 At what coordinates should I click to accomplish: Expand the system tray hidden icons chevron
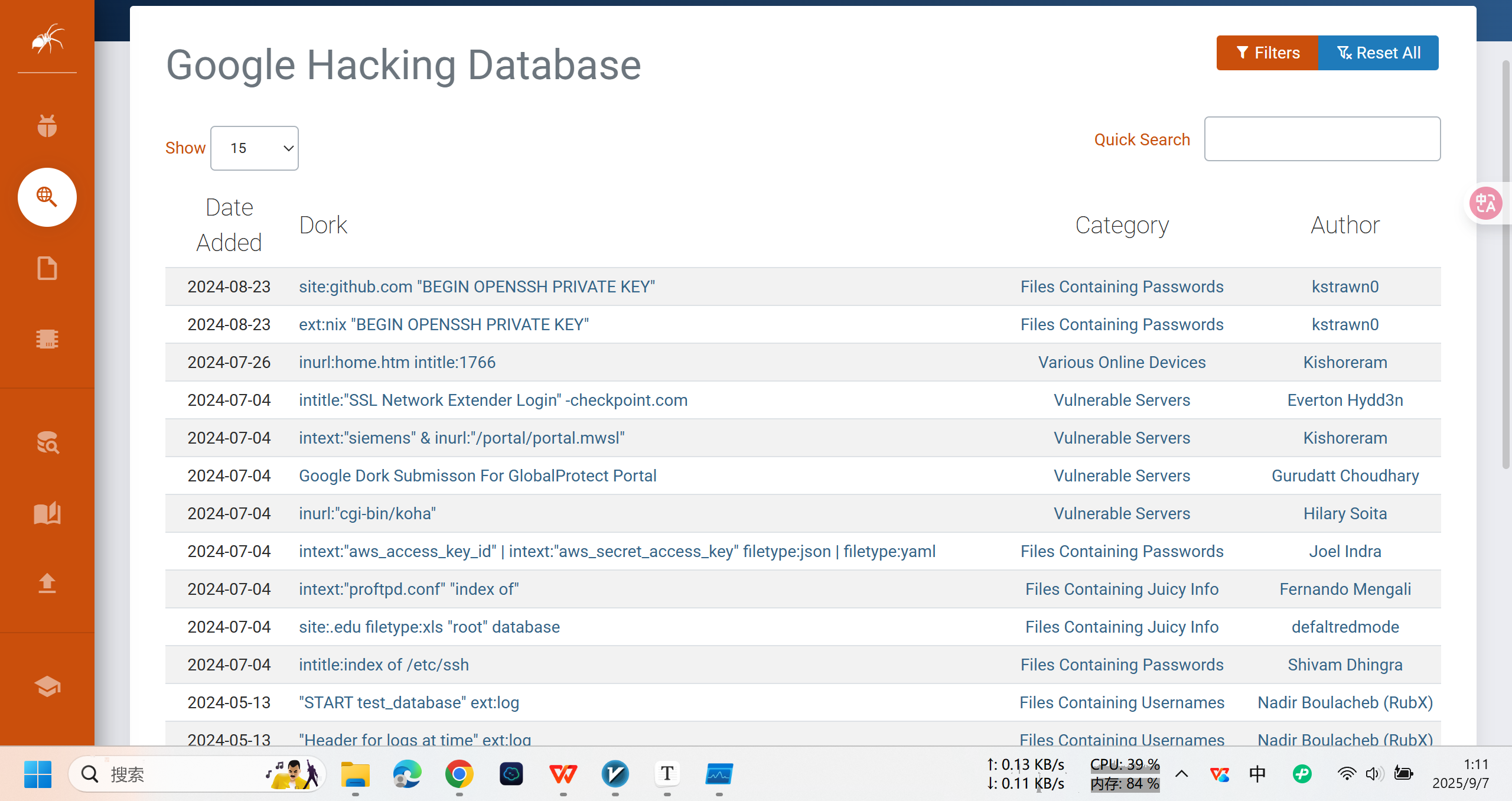[1182, 774]
